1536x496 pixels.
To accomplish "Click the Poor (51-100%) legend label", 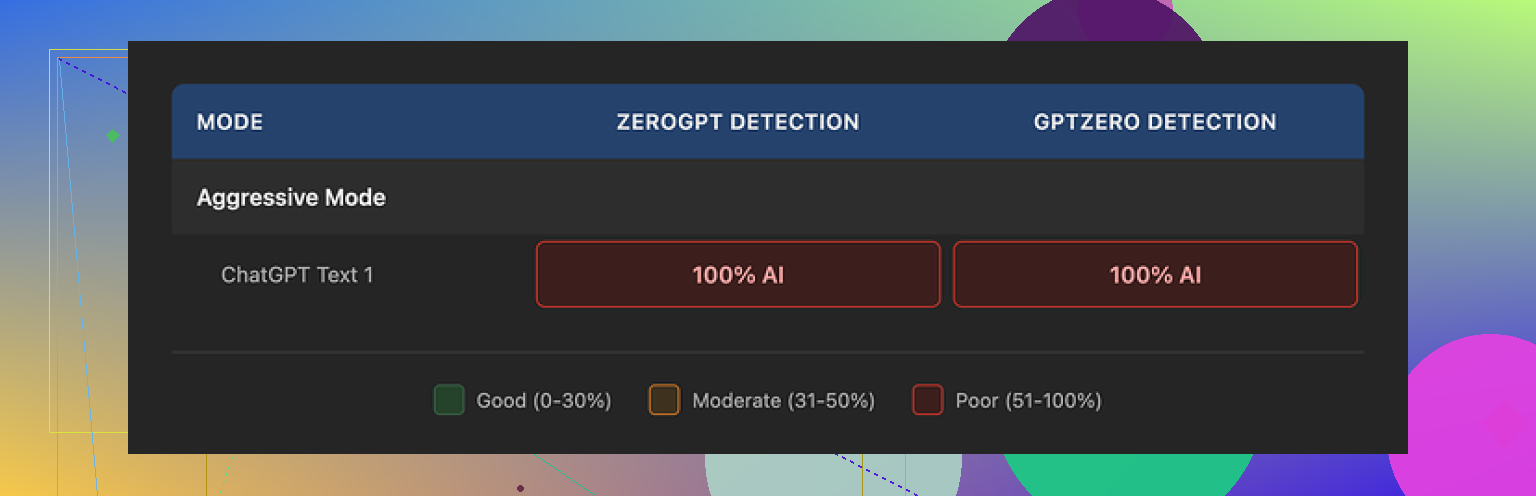I will point(1029,401).
